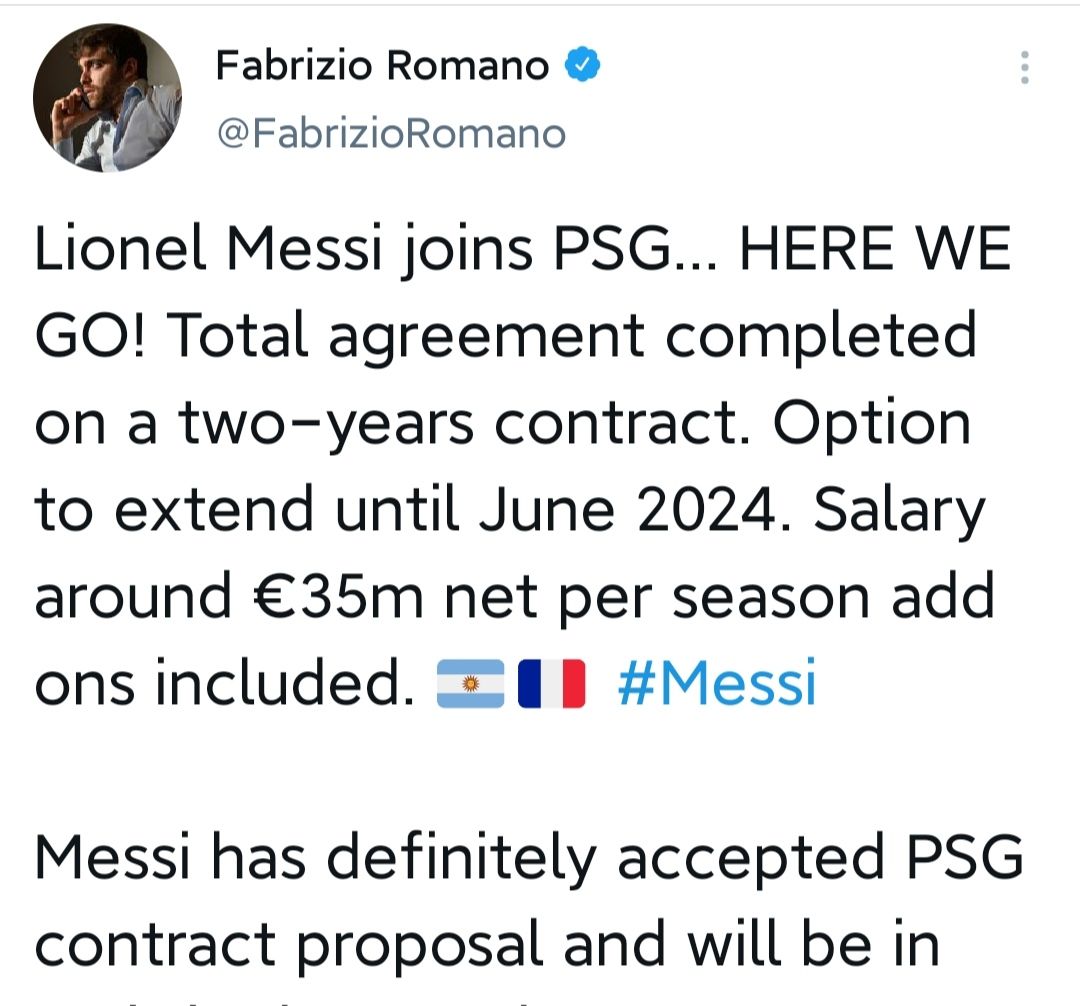
Task: Tap "Messi has definitely accepted PSG" line
Action: pyautogui.click(x=529, y=857)
